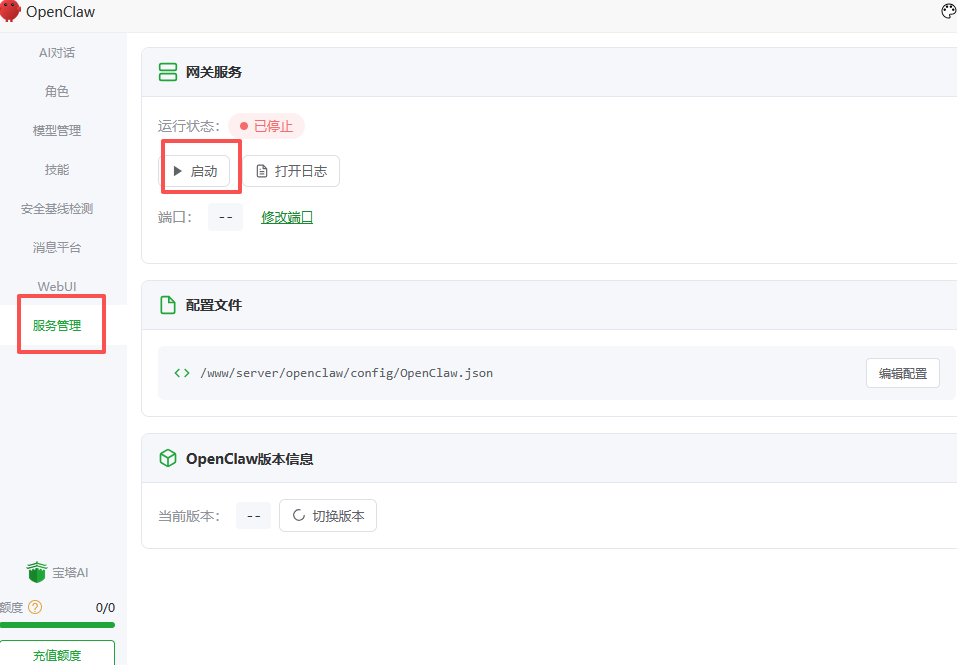Image resolution: width=957 pixels, height=665 pixels.
Task: Click the 宝塔AI shield icon in sidebar
Action: pos(36,572)
